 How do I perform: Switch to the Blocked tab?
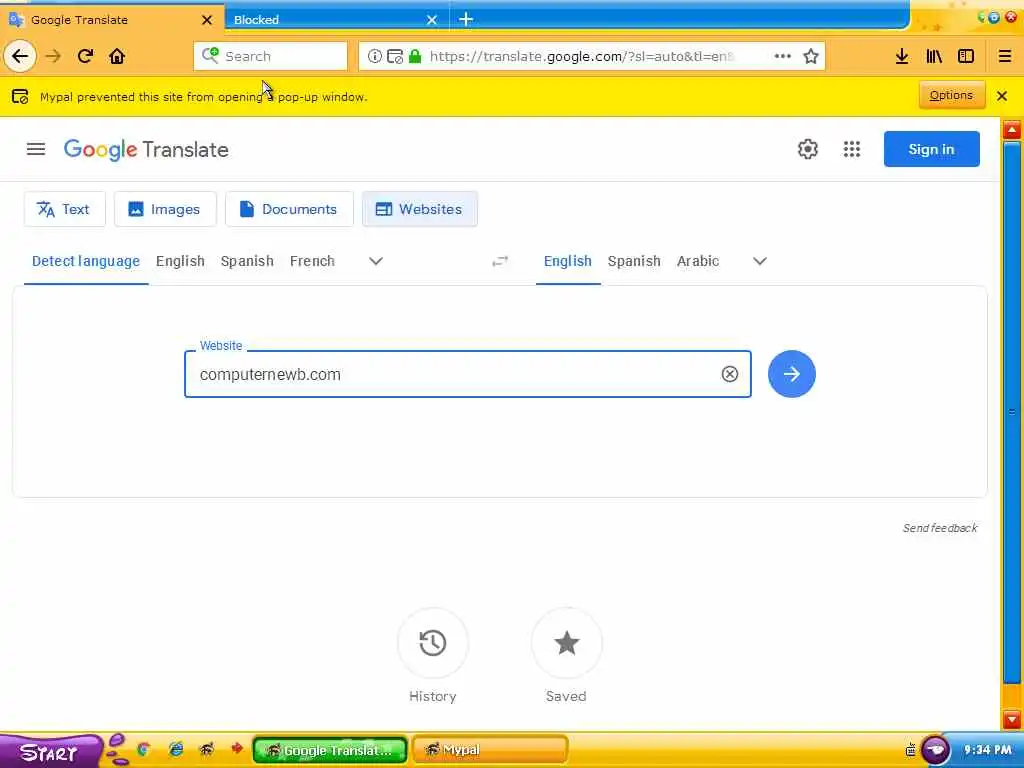click(327, 20)
